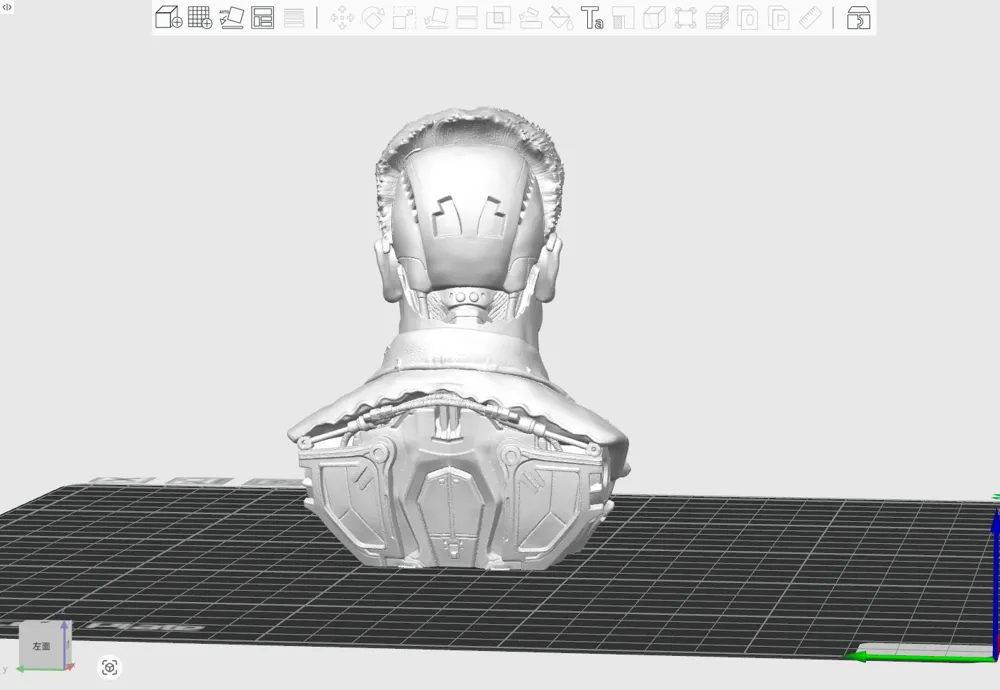Select the ruler Measure tool
The width and height of the screenshot is (1000, 690).
(x=810, y=18)
